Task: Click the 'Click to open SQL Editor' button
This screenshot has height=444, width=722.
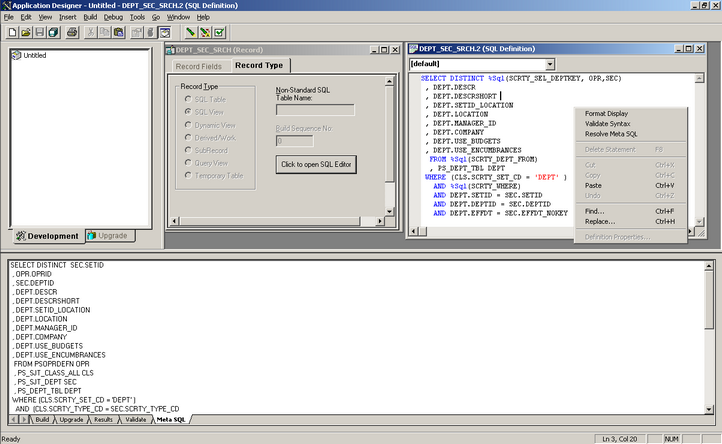Action: click(316, 164)
